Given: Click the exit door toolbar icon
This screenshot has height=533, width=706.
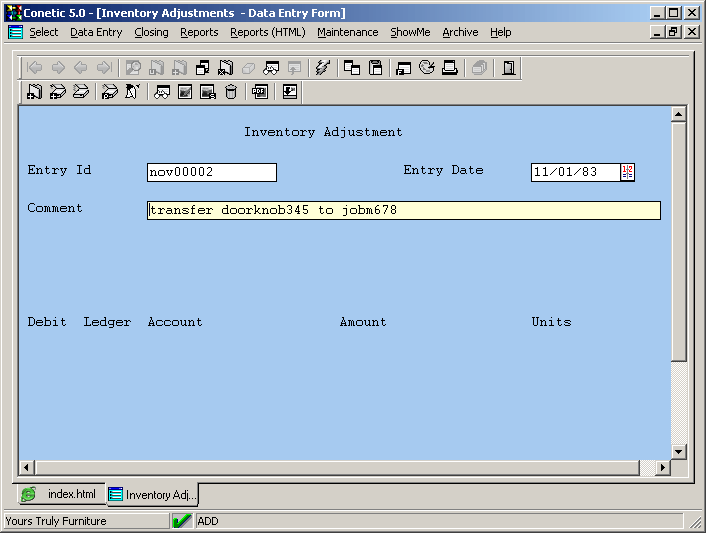Looking at the screenshot, I should click(x=509, y=68).
